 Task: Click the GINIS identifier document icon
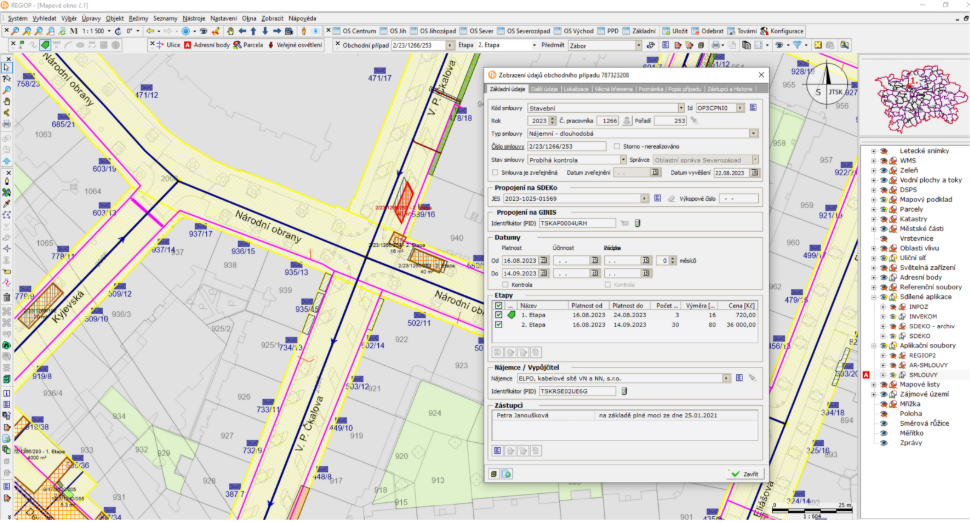(639, 223)
